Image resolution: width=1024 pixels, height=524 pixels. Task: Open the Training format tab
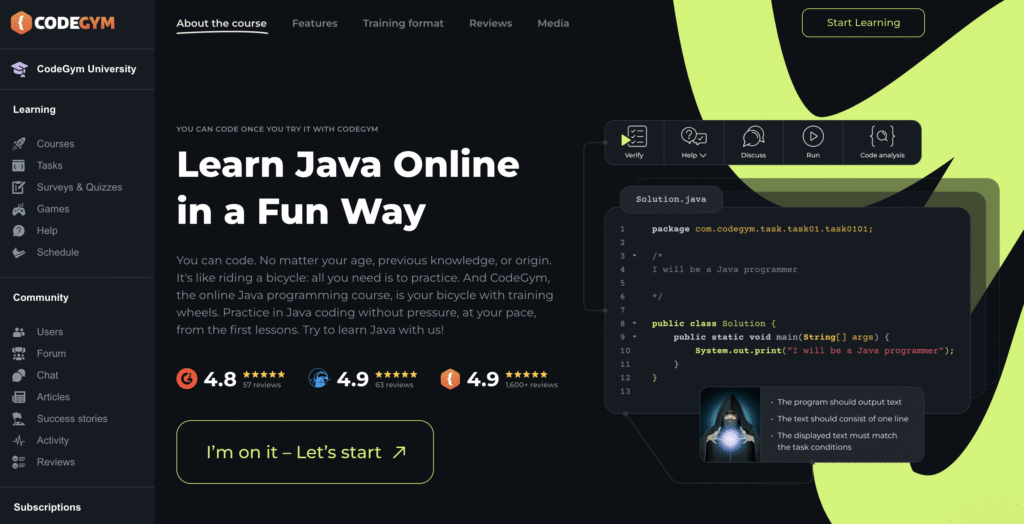(x=403, y=24)
